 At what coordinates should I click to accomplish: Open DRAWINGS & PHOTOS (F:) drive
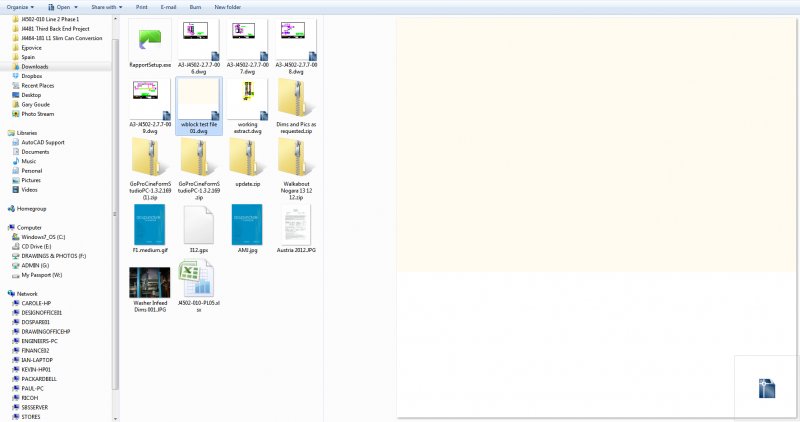point(53,256)
